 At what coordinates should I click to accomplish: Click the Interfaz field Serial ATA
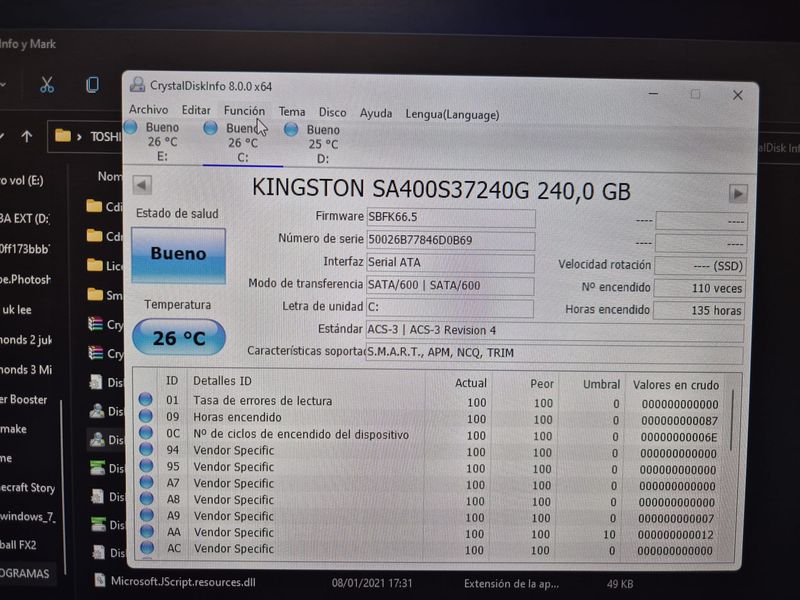(451, 263)
